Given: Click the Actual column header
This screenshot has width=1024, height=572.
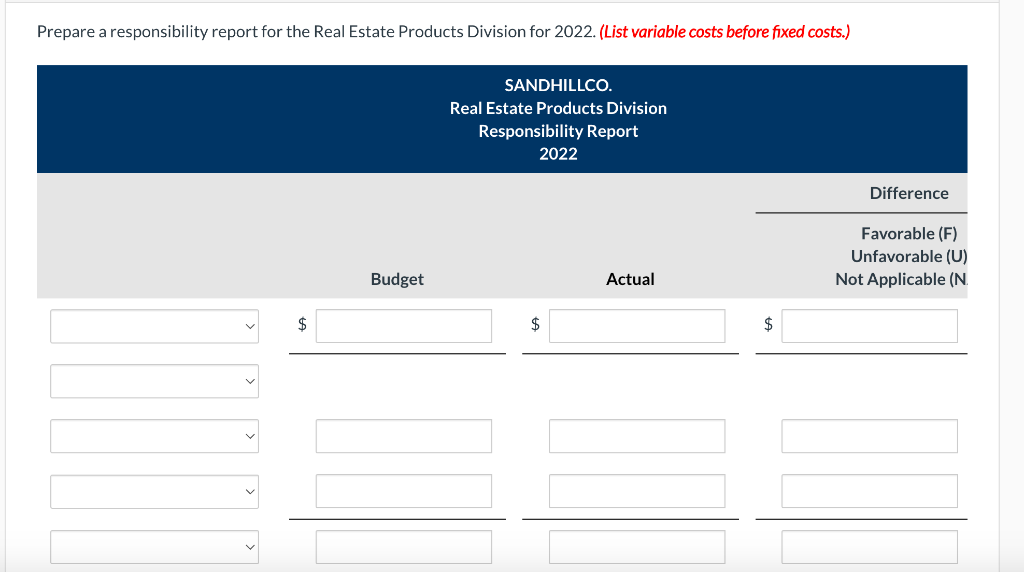Looking at the screenshot, I should click(x=630, y=279).
